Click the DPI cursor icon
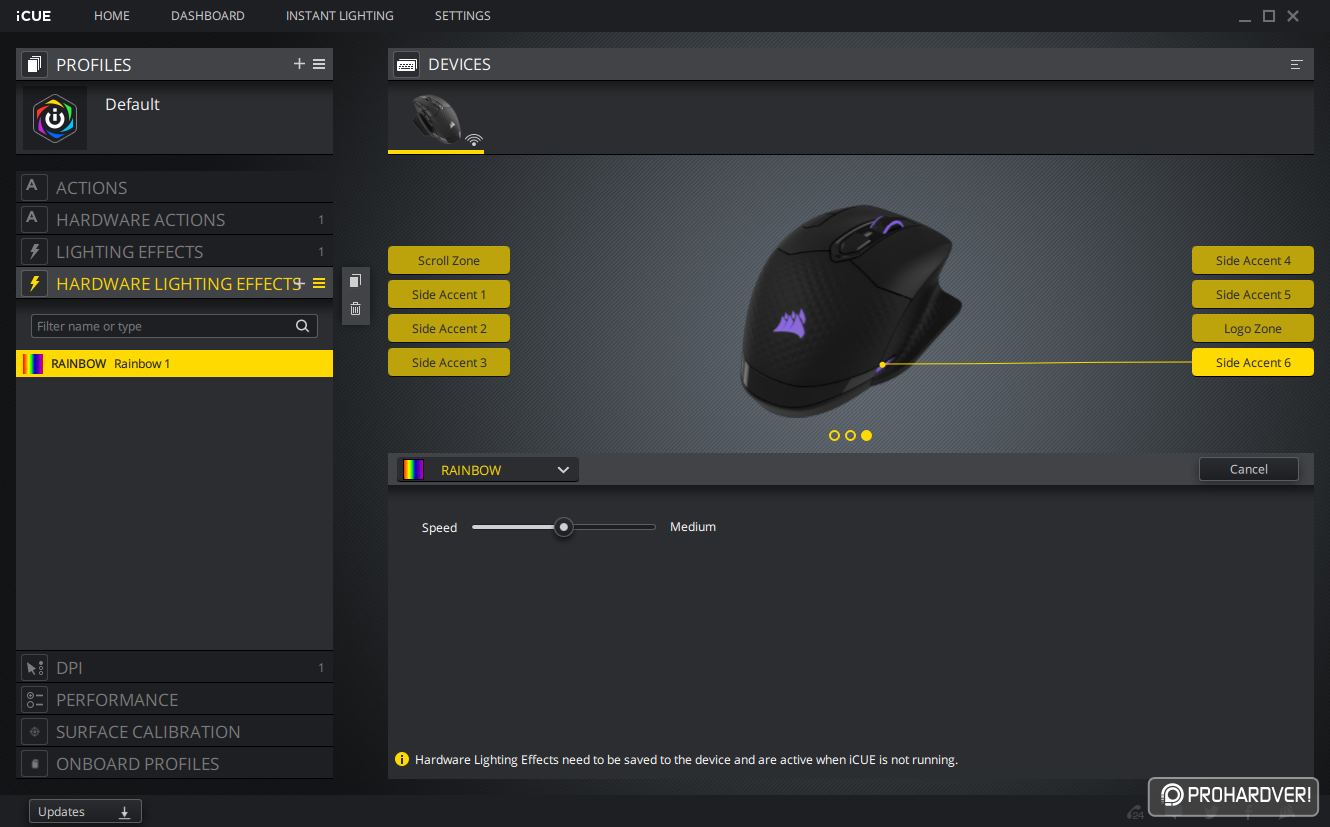Screen dimensions: 1330x827 pyautogui.click(x=34, y=668)
